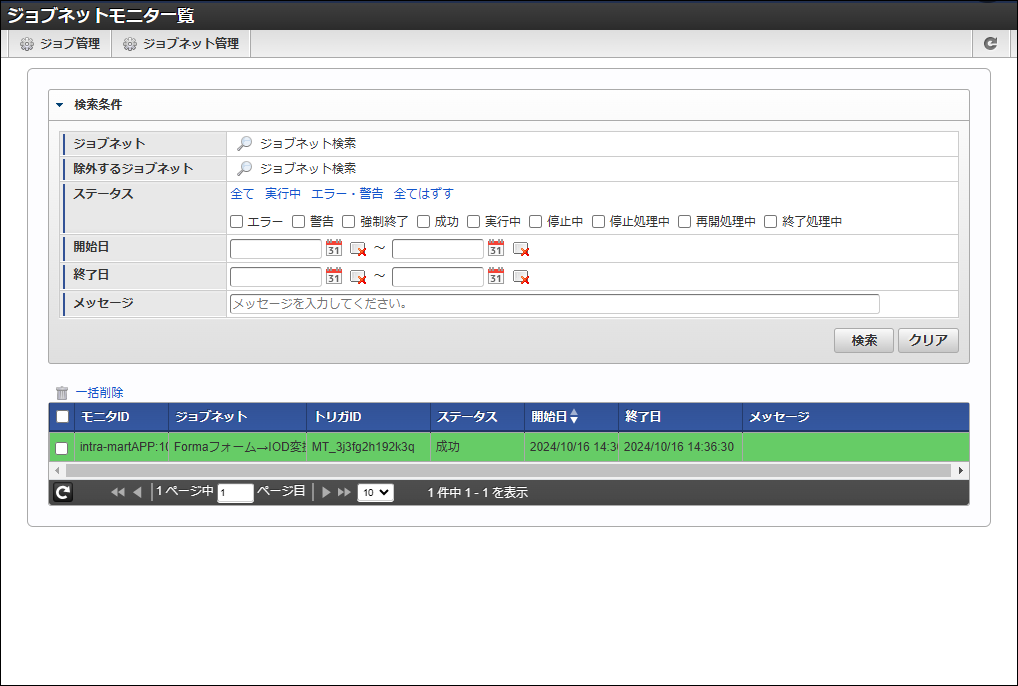Click the 終了日 to-date input field
The image size is (1018, 686).
438,277
